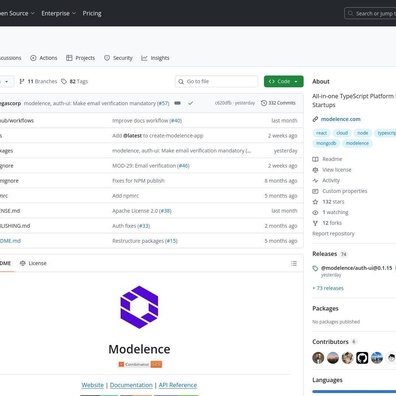This screenshot has width=396, height=396.
Task: Select the mongodb topic tag
Action: point(326,143)
